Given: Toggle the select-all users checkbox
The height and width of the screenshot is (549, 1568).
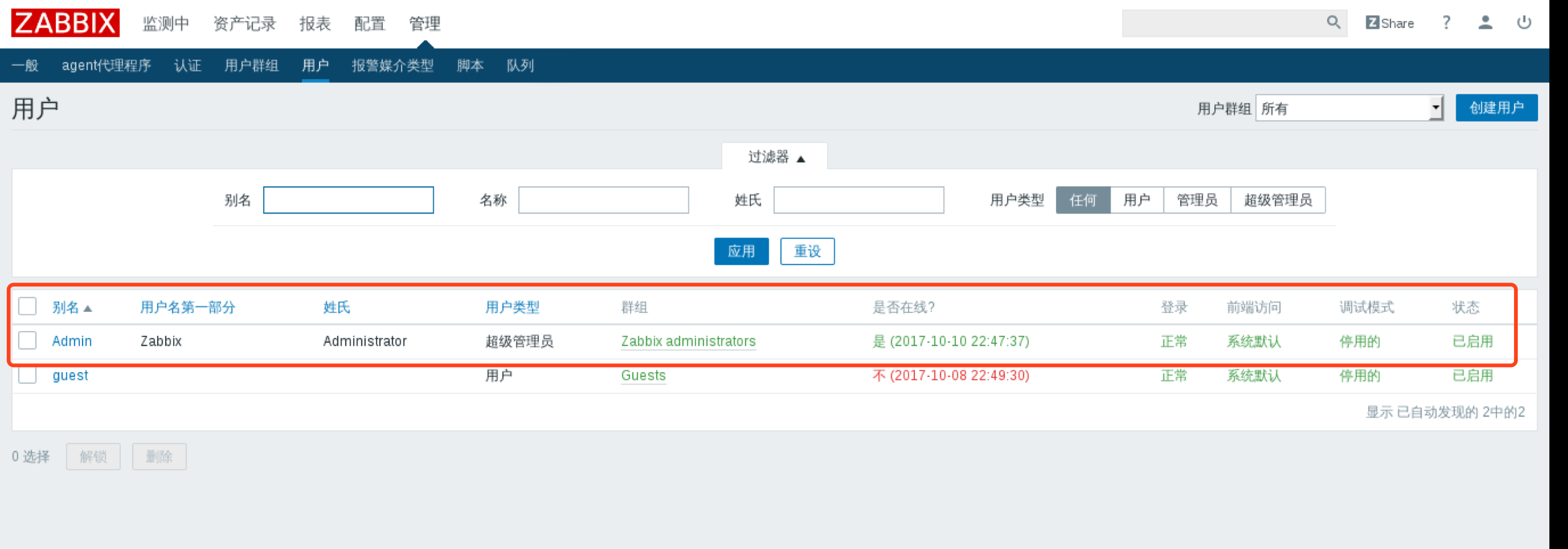Looking at the screenshot, I should pos(27,306).
